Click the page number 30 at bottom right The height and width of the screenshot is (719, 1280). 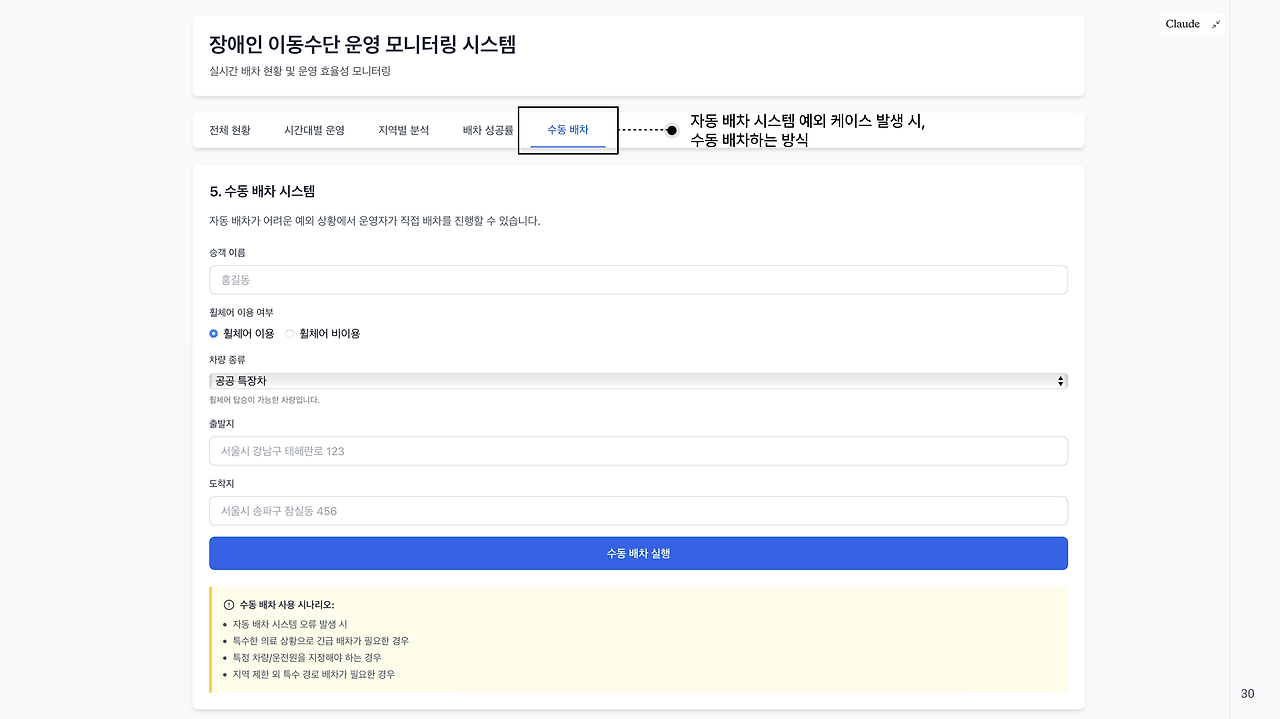pyautogui.click(x=1247, y=693)
